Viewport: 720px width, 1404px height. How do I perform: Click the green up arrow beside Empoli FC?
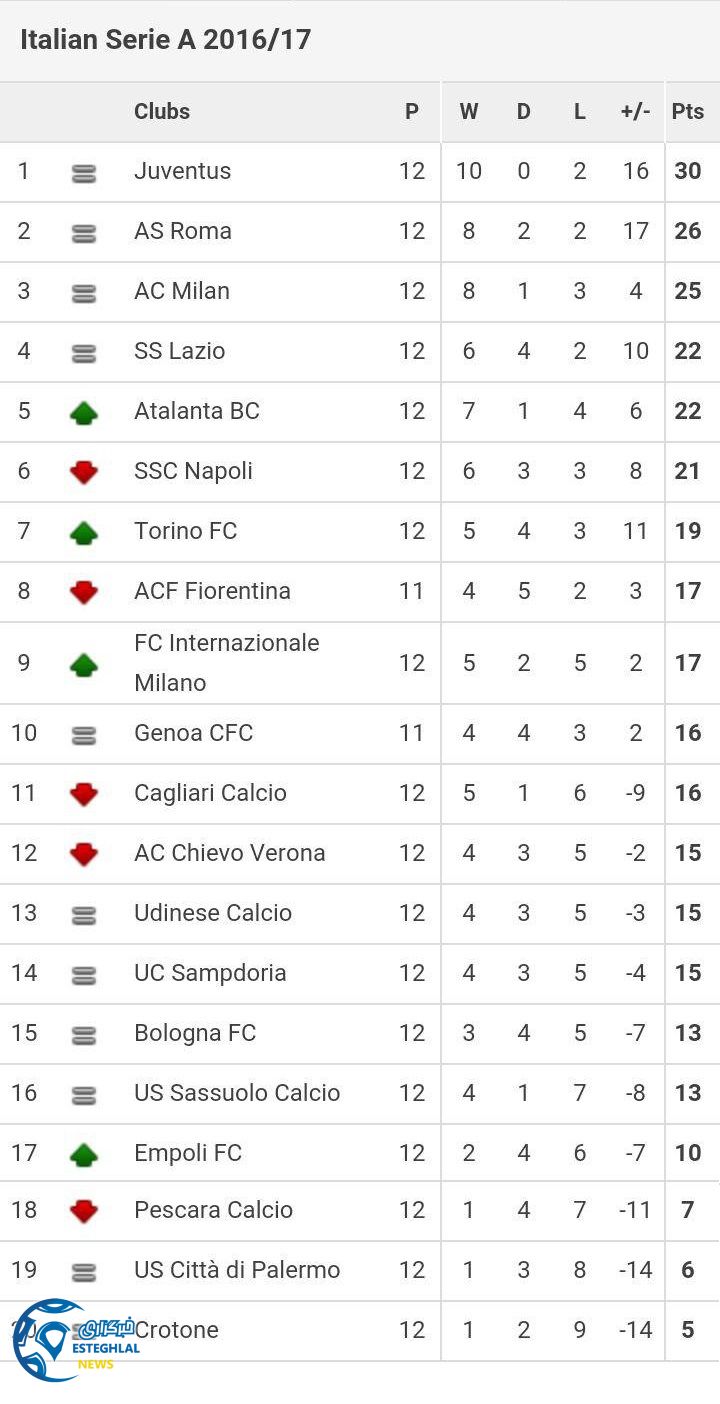84,1155
